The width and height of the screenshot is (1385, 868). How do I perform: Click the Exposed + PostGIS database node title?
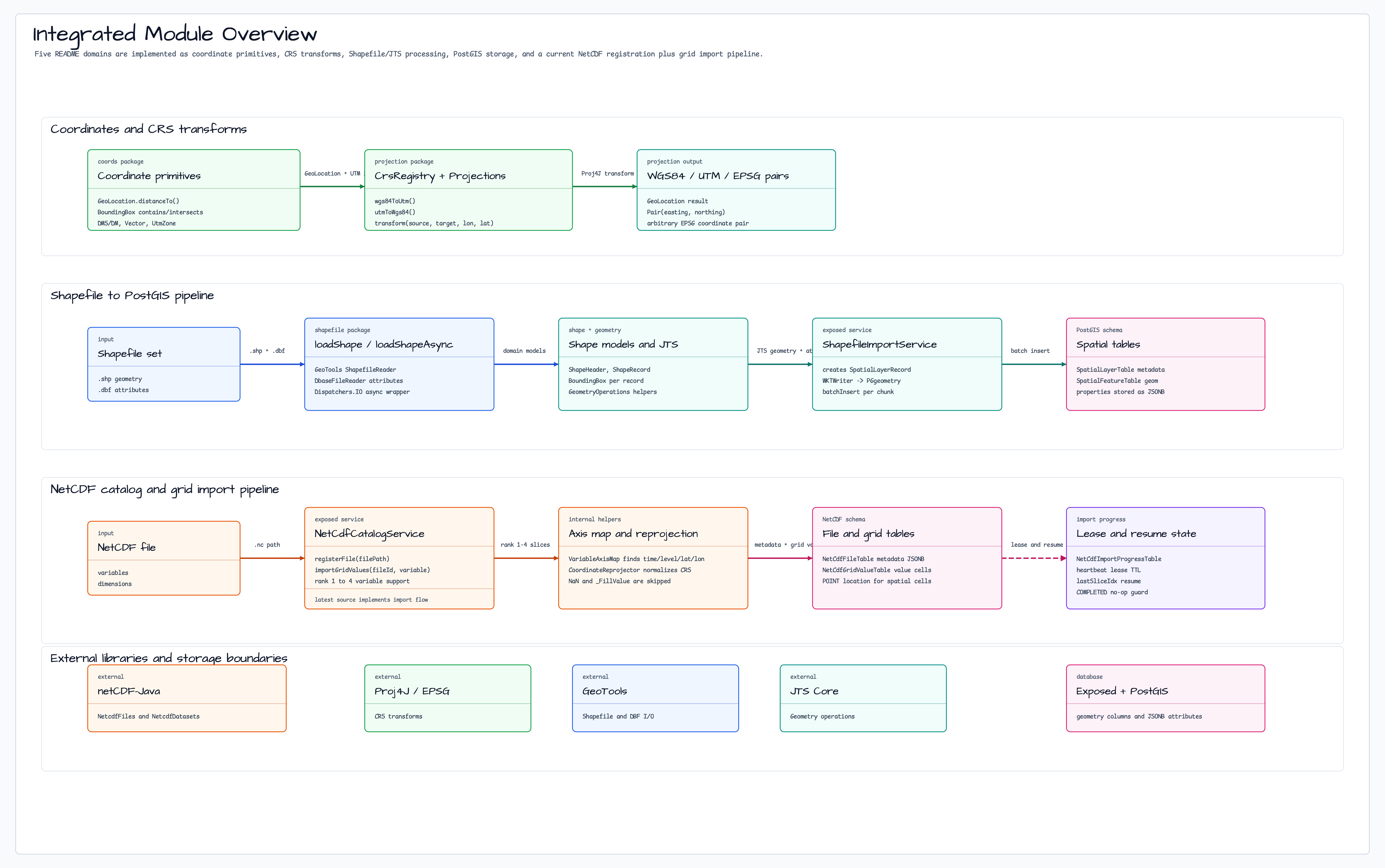point(1122,691)
